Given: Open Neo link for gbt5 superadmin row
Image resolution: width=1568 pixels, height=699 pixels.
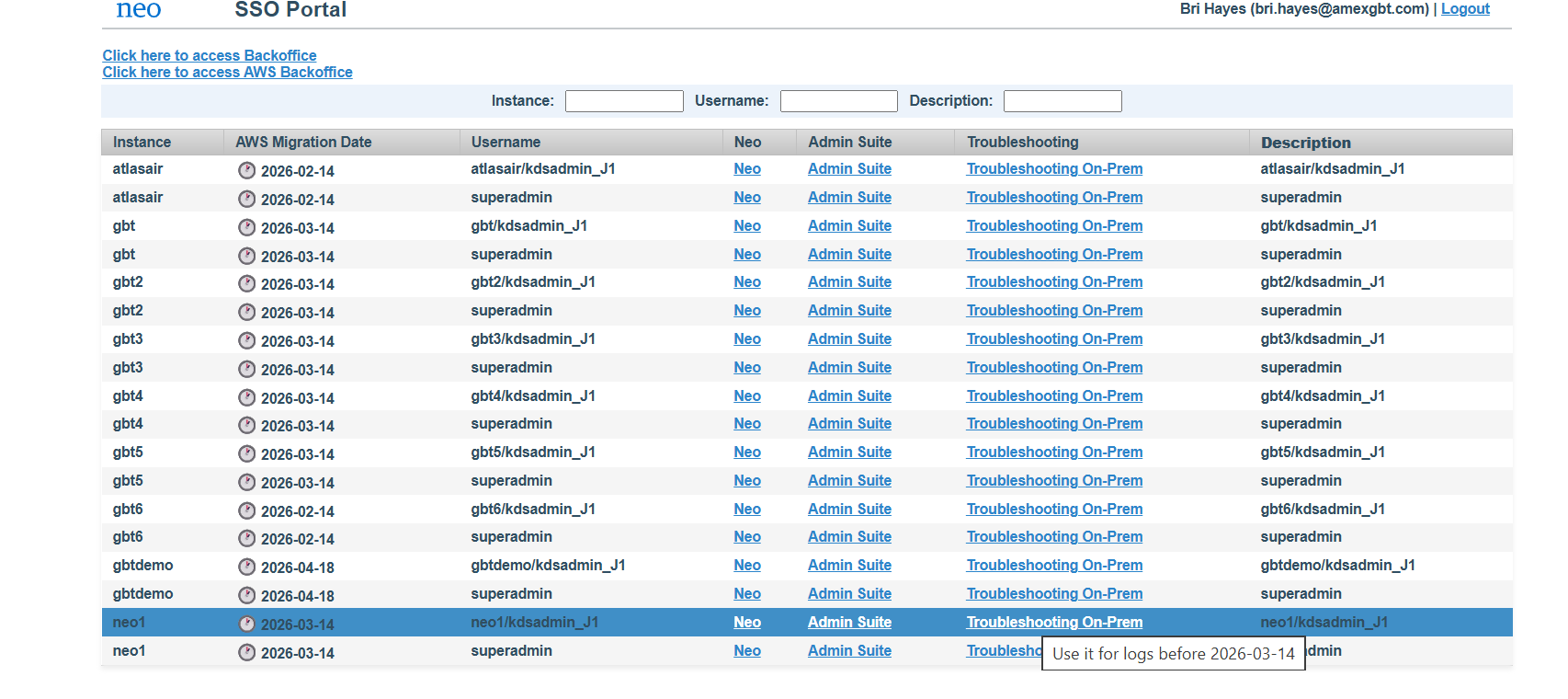Looking at the screenshot, I should (x=747, y=480).
